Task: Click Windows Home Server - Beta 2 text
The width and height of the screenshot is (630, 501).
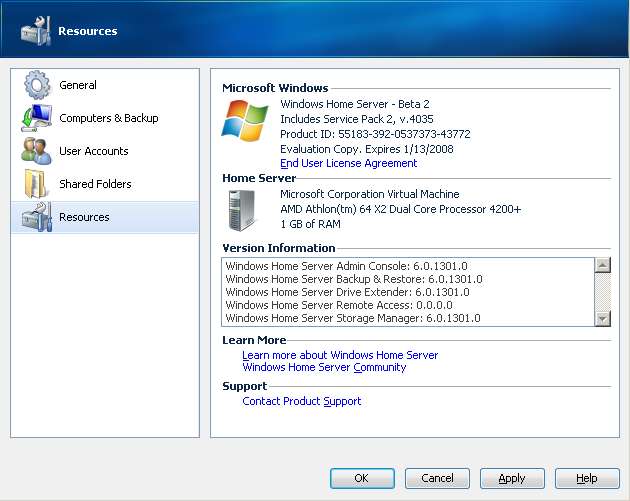Action: click(x=355, y=104)
